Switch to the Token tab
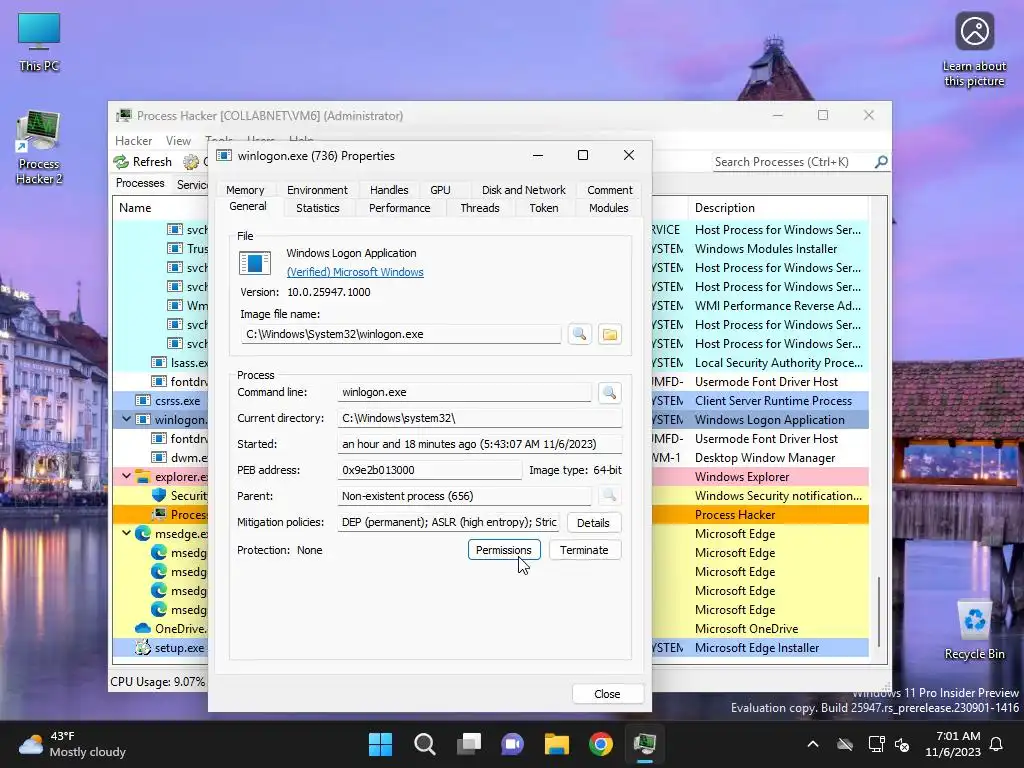The image size is (1024, 768). coord(544,208)
